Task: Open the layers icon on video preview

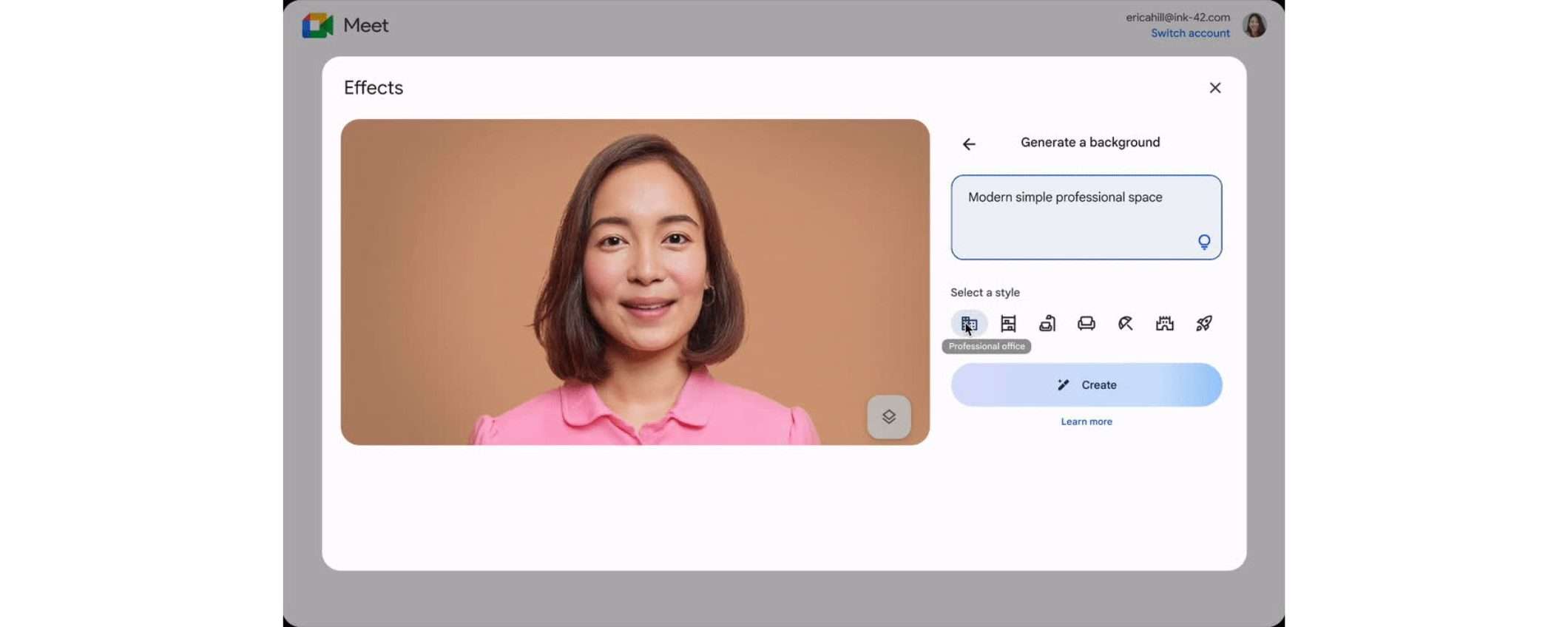Action: click(889, 417)
